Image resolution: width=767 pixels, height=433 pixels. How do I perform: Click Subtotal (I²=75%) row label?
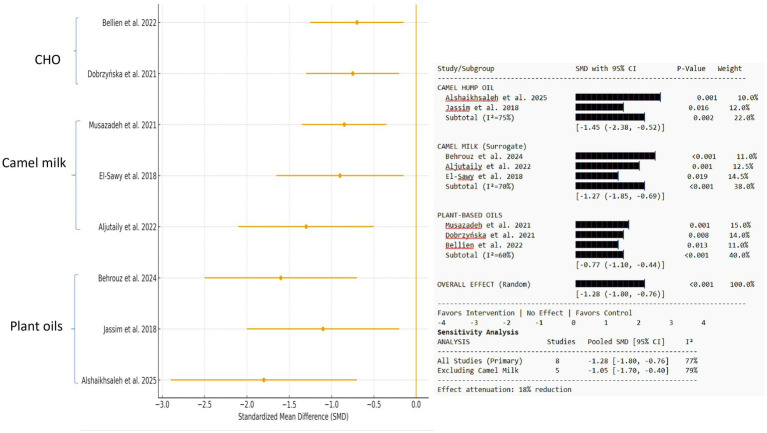pyautogui.click(x=480, y=117)
